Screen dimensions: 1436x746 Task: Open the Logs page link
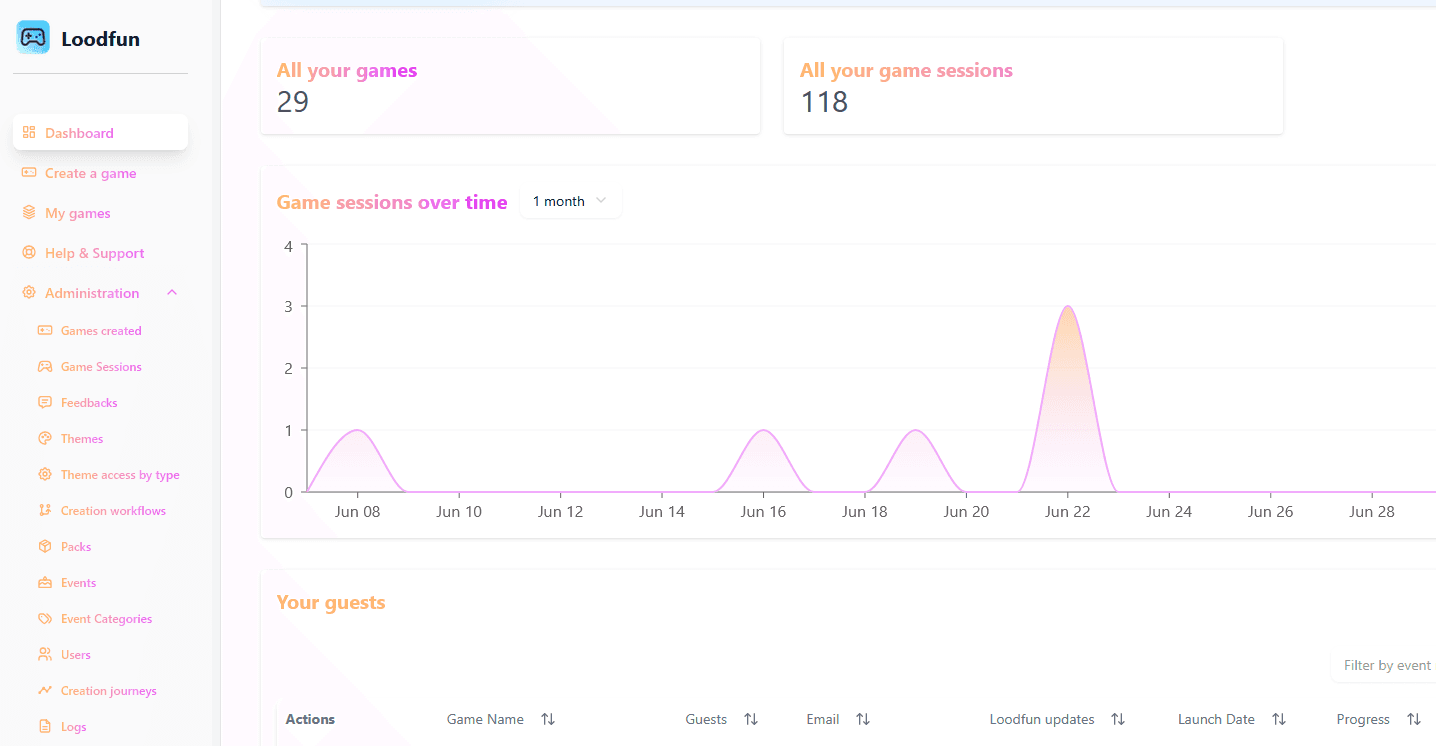tap(73, 727)
